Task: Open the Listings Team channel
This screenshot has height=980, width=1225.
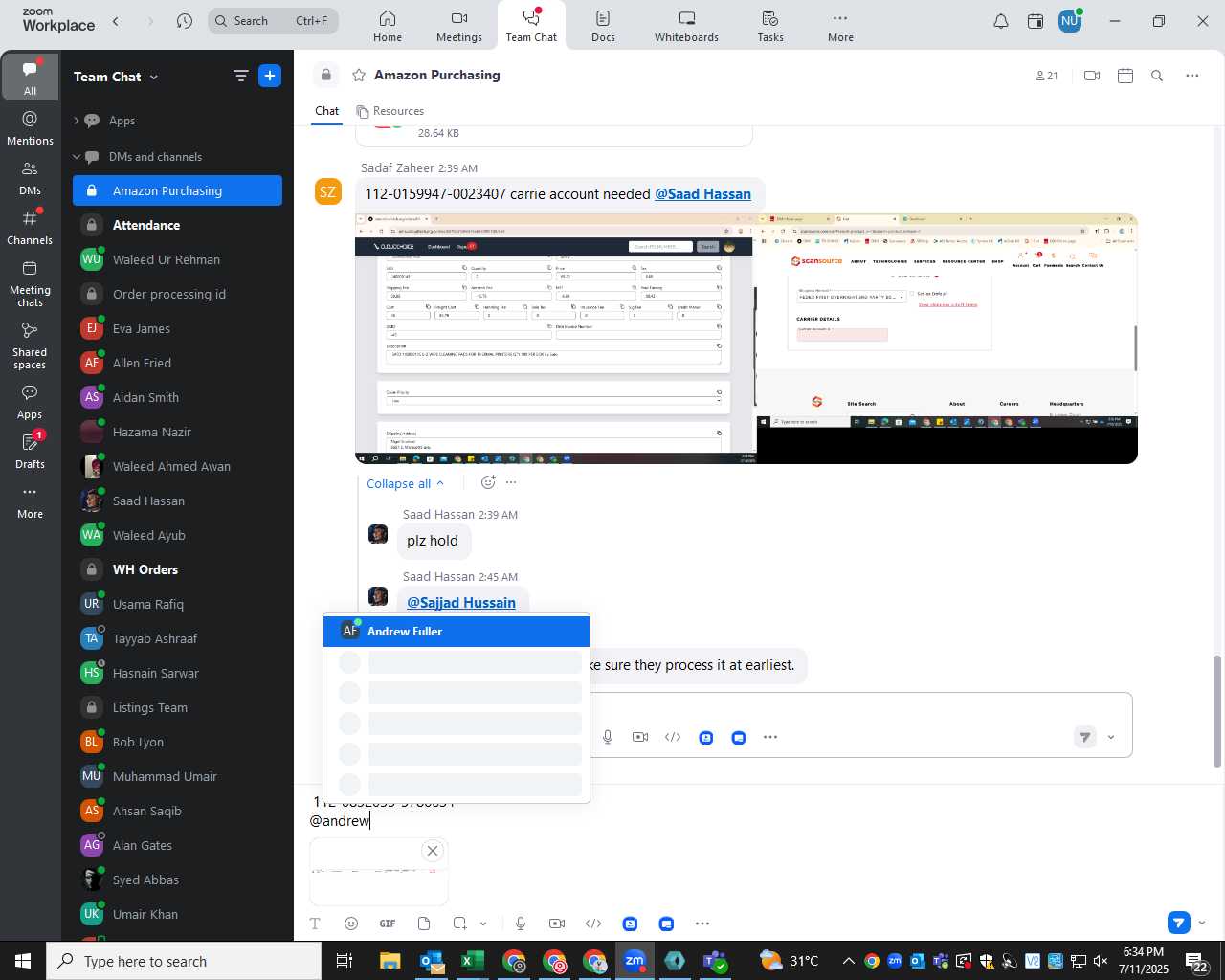Action: pyautogui.click(x=177, y=707)
